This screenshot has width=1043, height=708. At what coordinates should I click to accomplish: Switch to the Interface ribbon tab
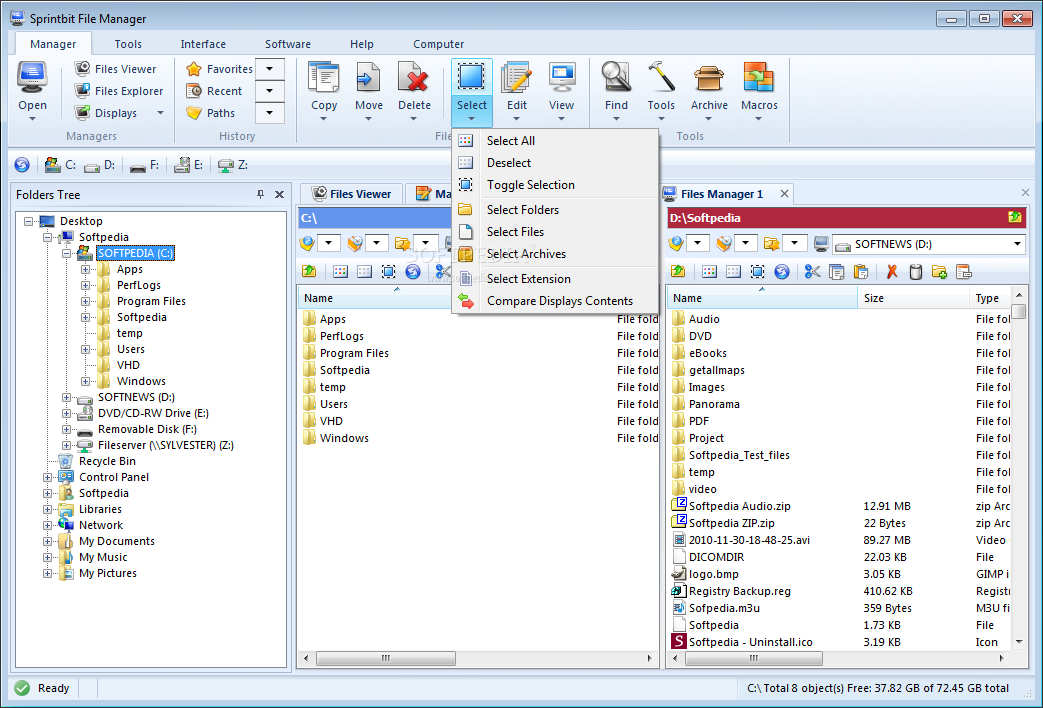point(203,44)
